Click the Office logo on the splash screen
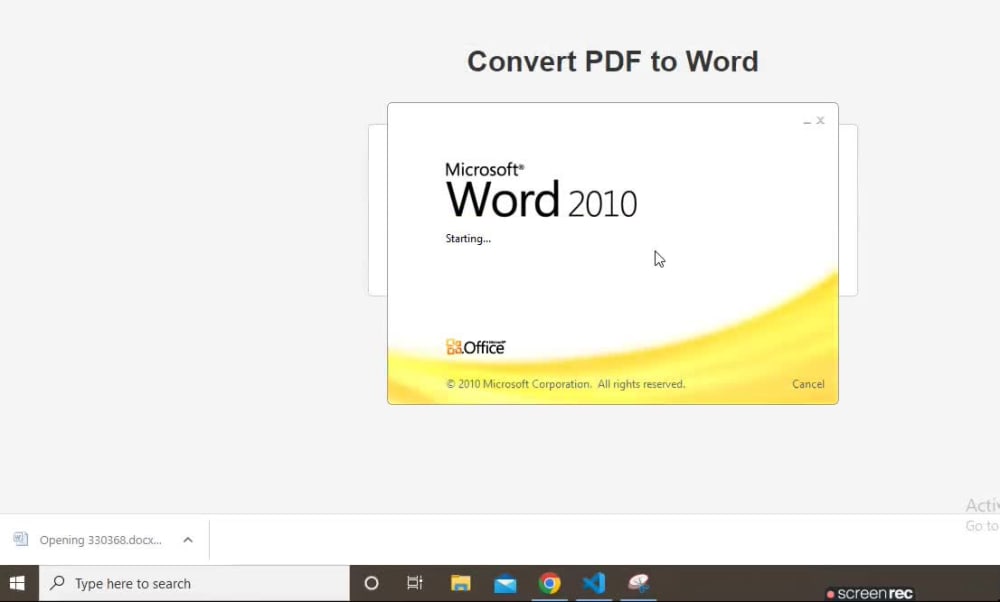Screen dimensions: 1000x602 475,346
